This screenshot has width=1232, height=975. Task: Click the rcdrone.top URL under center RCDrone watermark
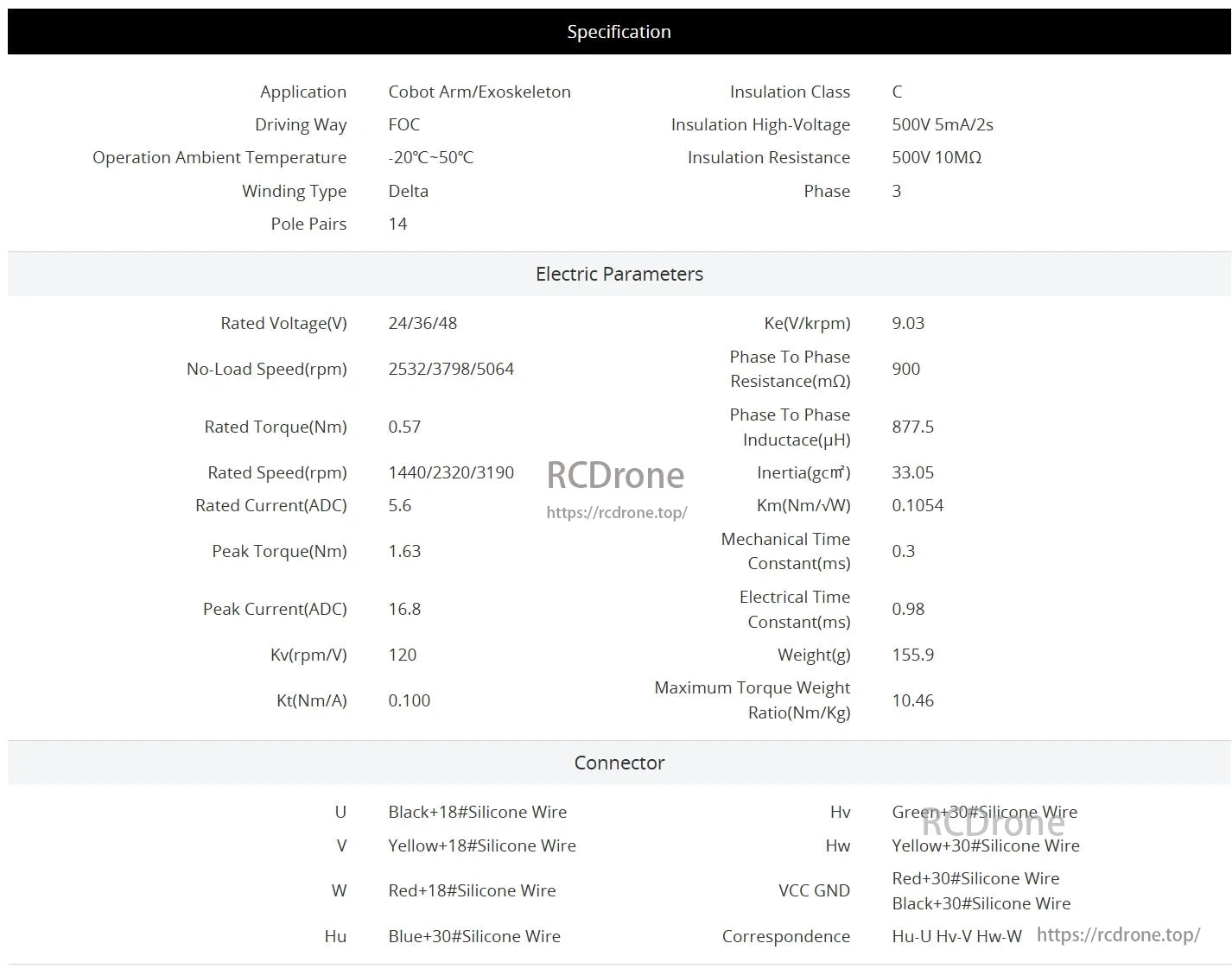point(616,512)
